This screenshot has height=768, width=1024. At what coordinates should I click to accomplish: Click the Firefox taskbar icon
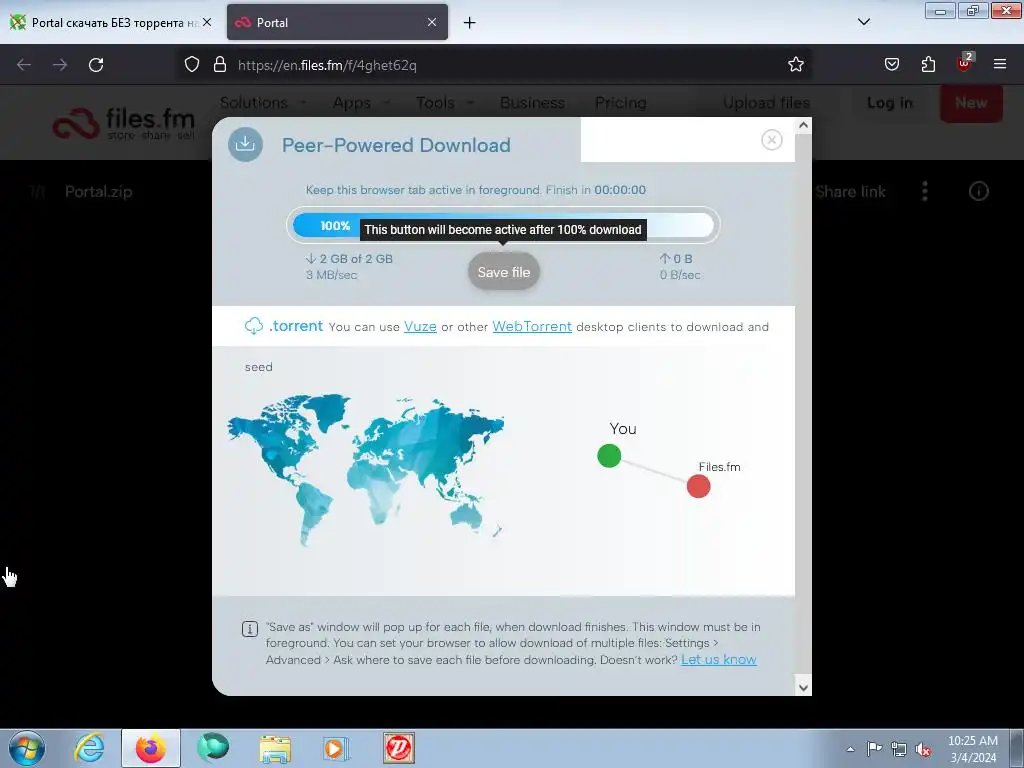tap(151, 748)
